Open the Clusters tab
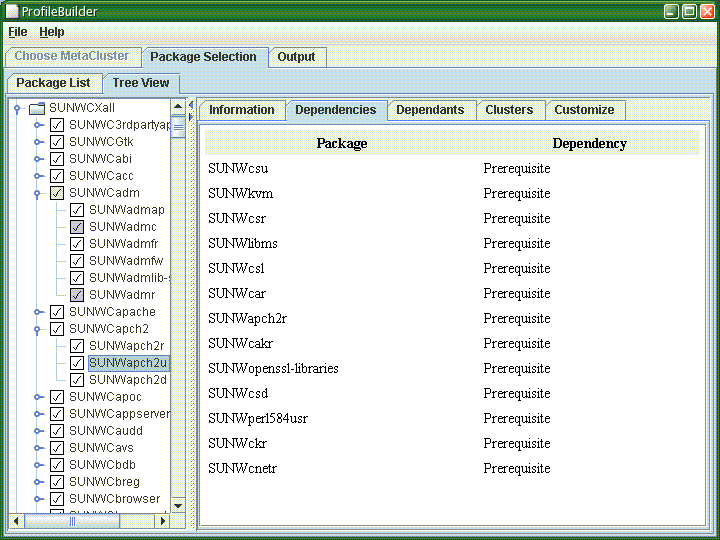Image resolution: width=720 pixels, height=540 pixels. pyautogui.click(x=509, y=110)
